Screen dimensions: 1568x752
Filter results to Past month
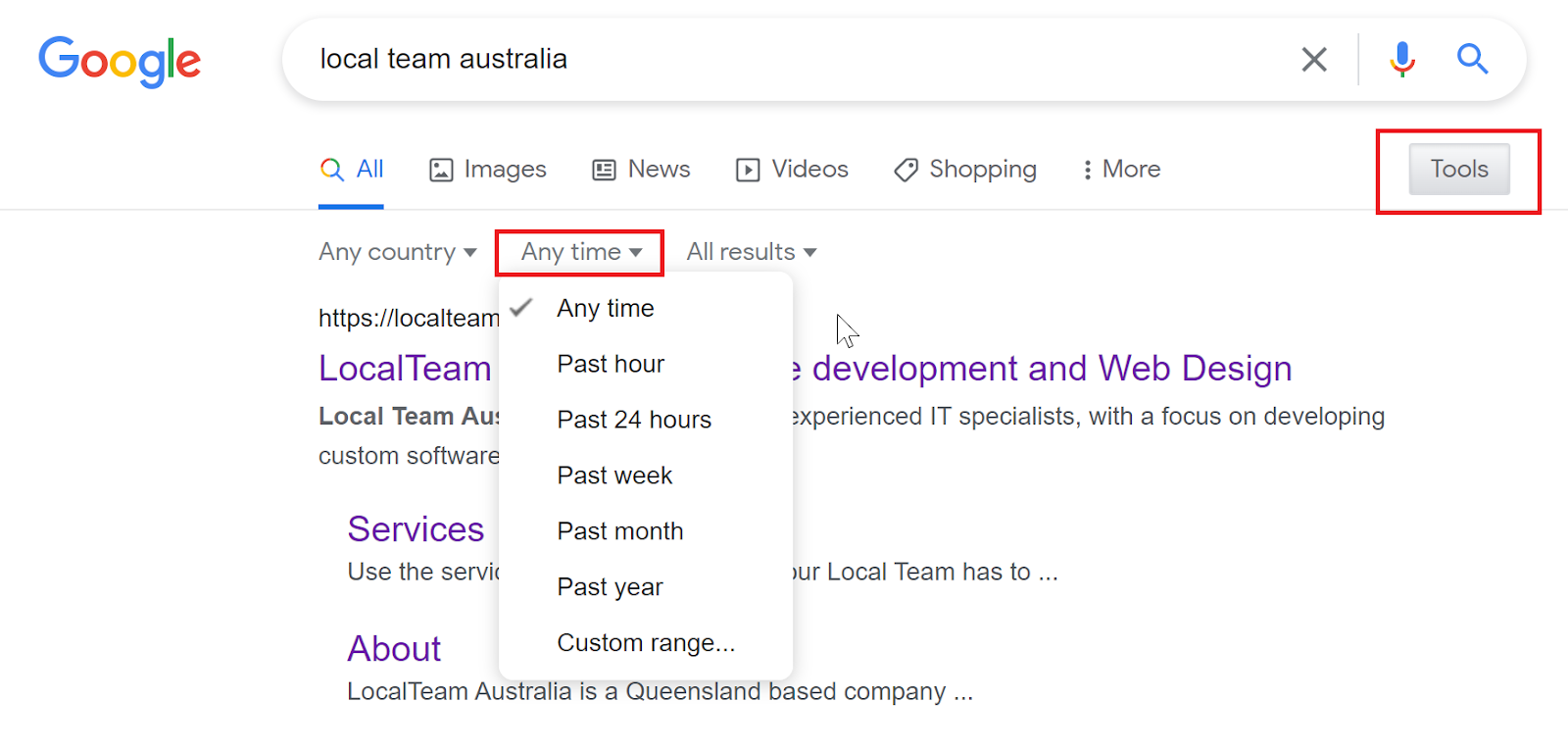click(x=646, y=531)
